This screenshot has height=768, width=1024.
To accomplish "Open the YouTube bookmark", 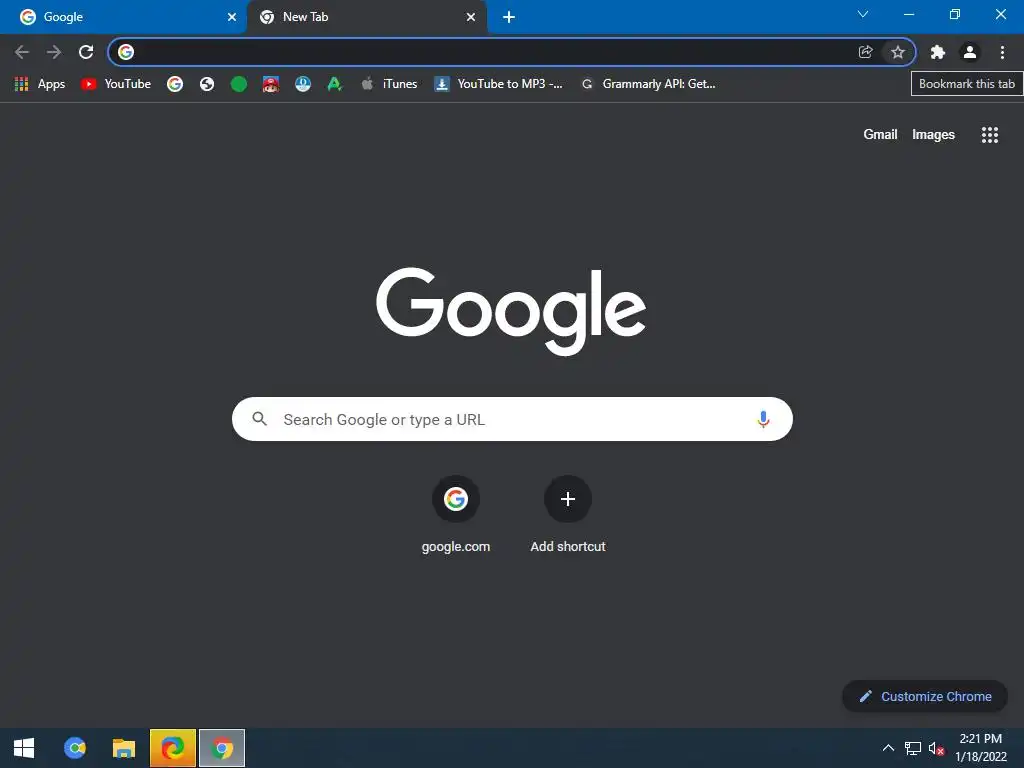I will pos(116,84).
